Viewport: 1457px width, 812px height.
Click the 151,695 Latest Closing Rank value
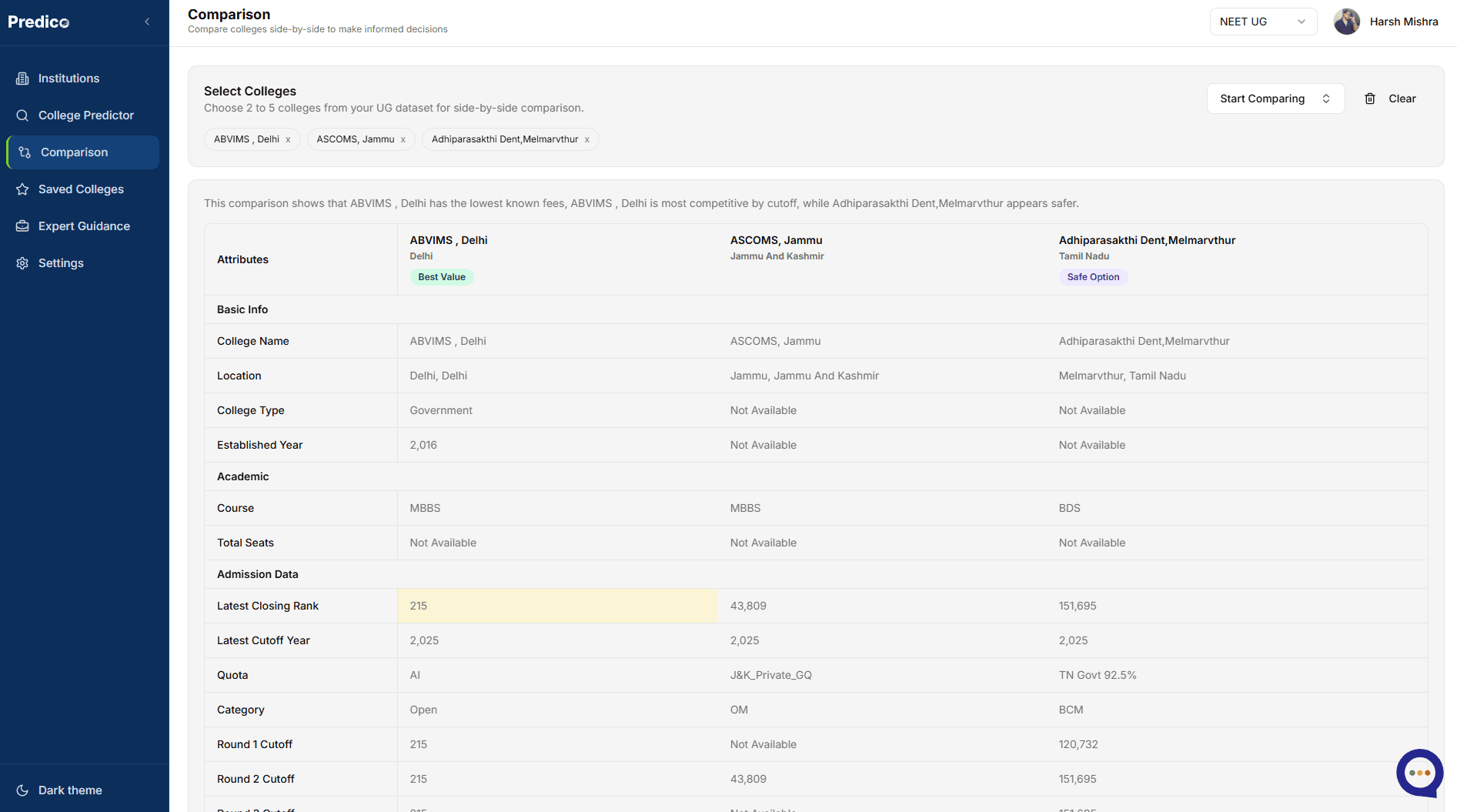(1078, 606)
